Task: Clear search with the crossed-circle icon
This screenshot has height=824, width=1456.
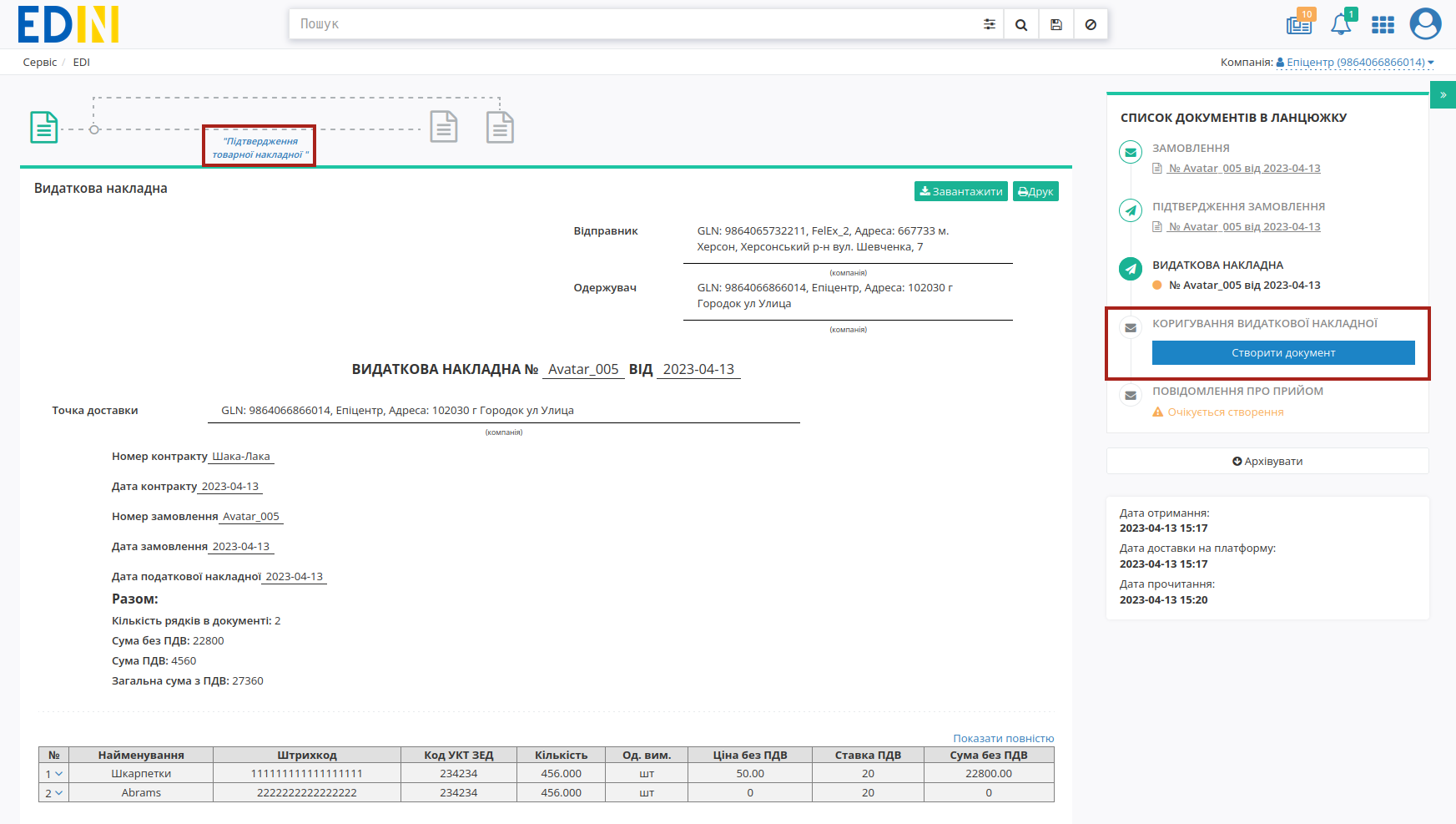Action: point(1091,24)
